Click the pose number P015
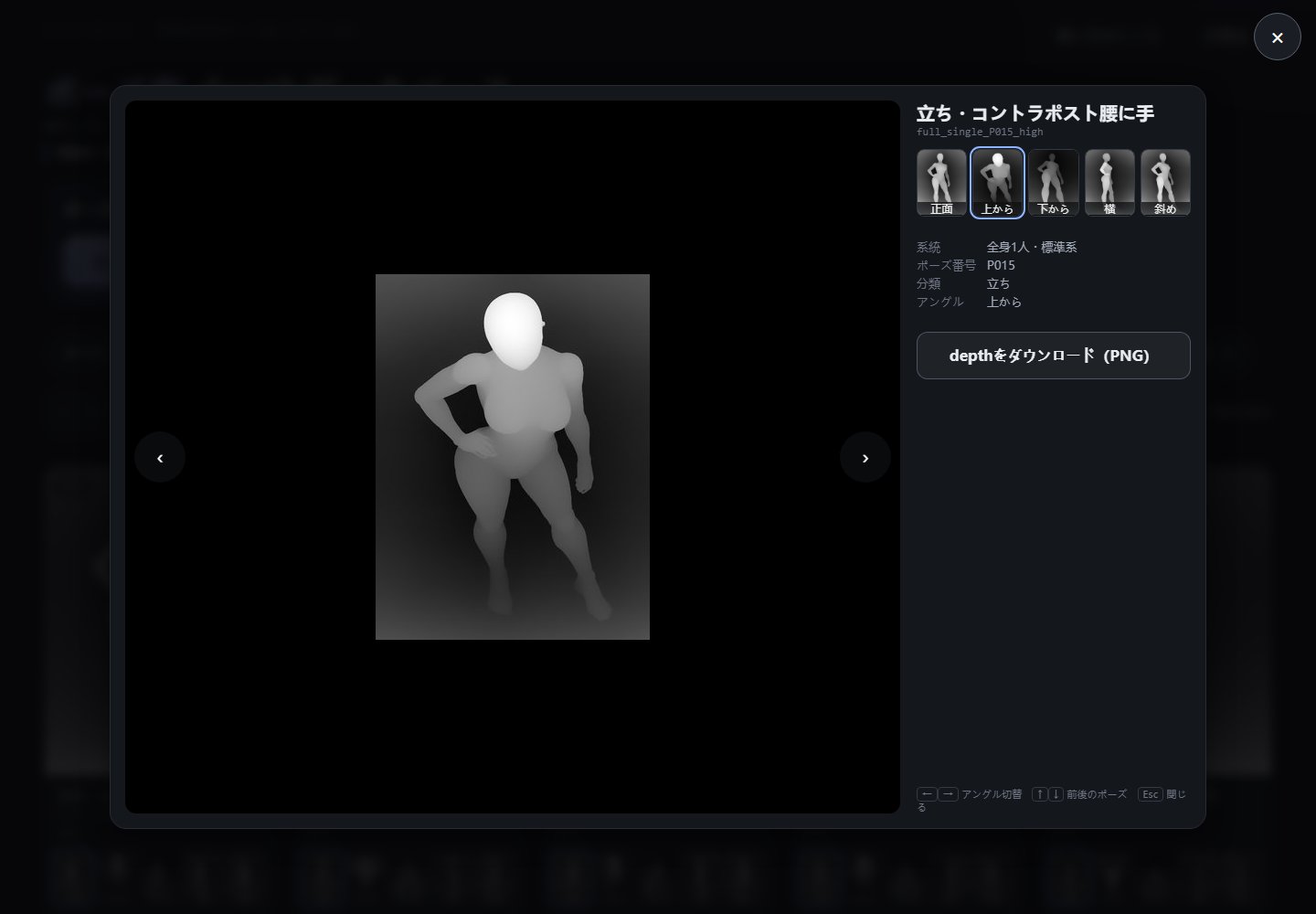Image resolution: width=1316 pixels, height=914 pixels. [x=1001, y=265]
